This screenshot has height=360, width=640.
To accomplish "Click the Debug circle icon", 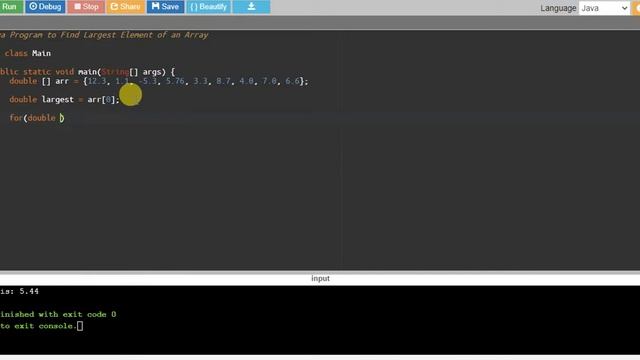I will [33, 7].
